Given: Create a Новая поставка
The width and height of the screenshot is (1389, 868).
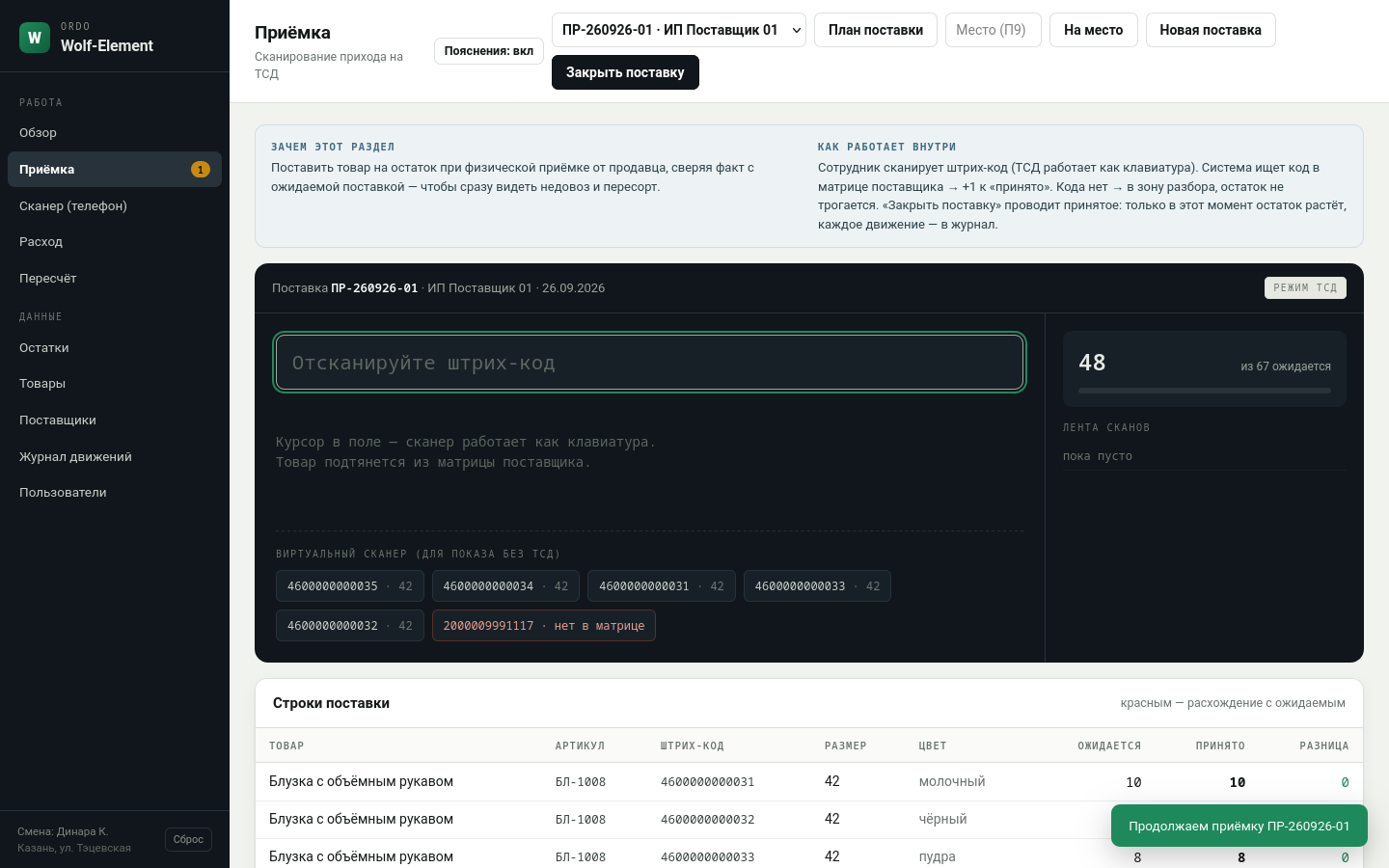Looking at the screenshot, I should [x=1211, y=30].
